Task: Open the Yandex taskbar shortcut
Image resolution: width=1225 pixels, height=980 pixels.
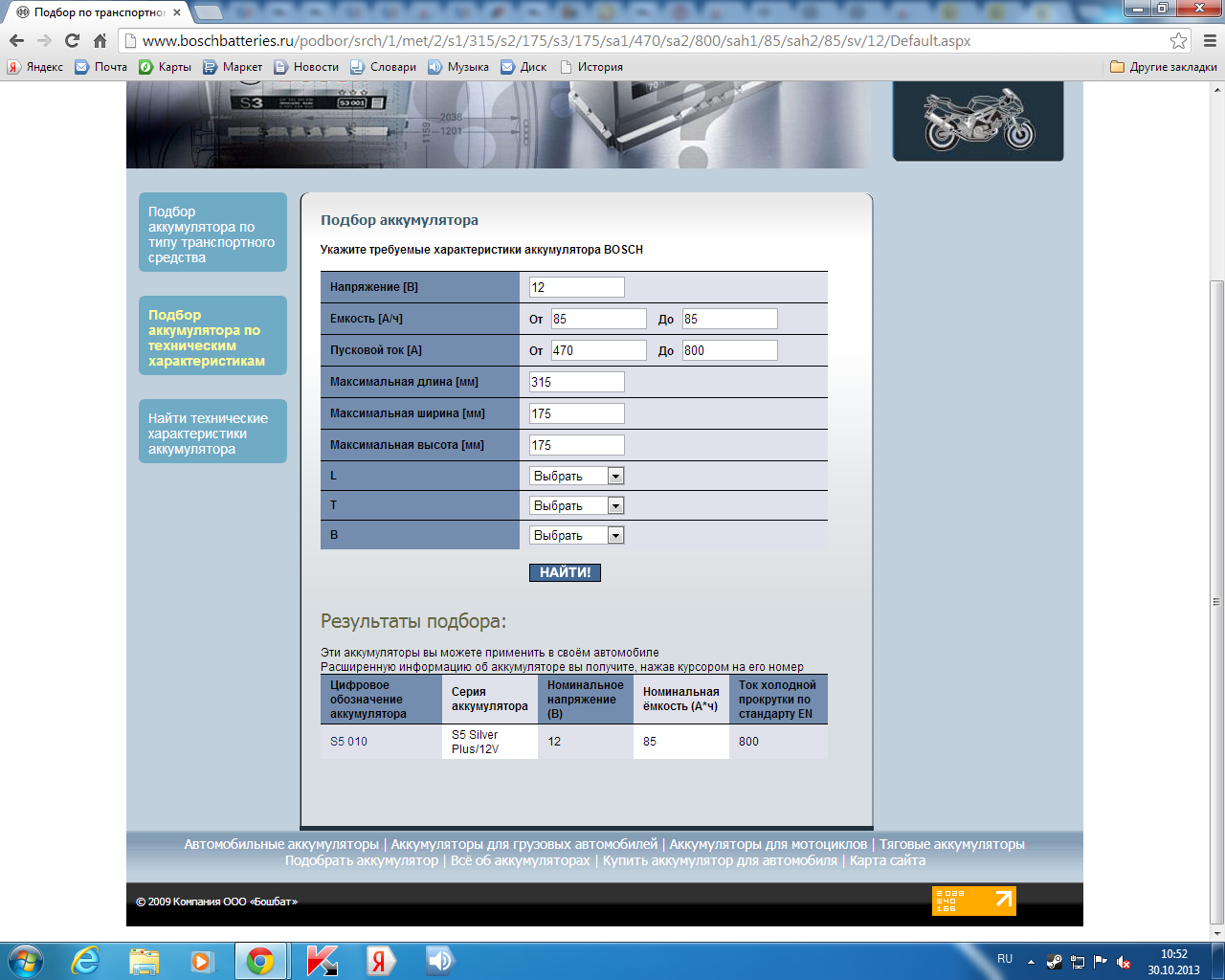Action: click(381, 960)
